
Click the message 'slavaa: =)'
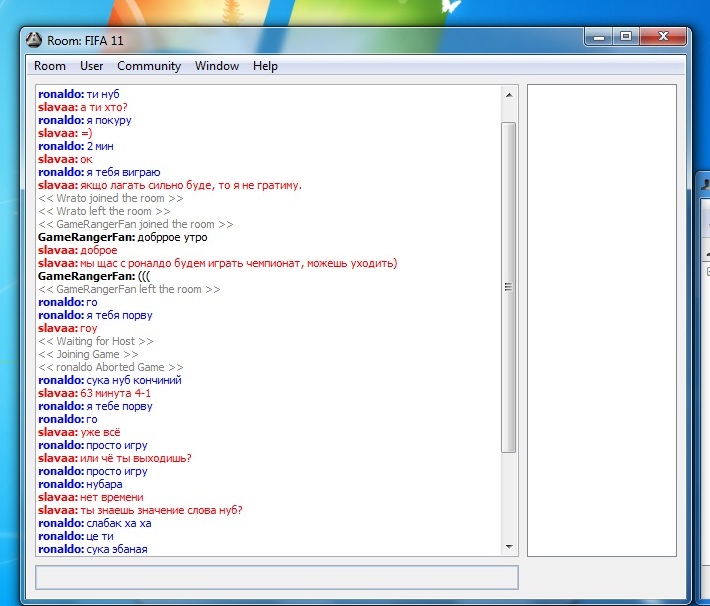(65, 133)
